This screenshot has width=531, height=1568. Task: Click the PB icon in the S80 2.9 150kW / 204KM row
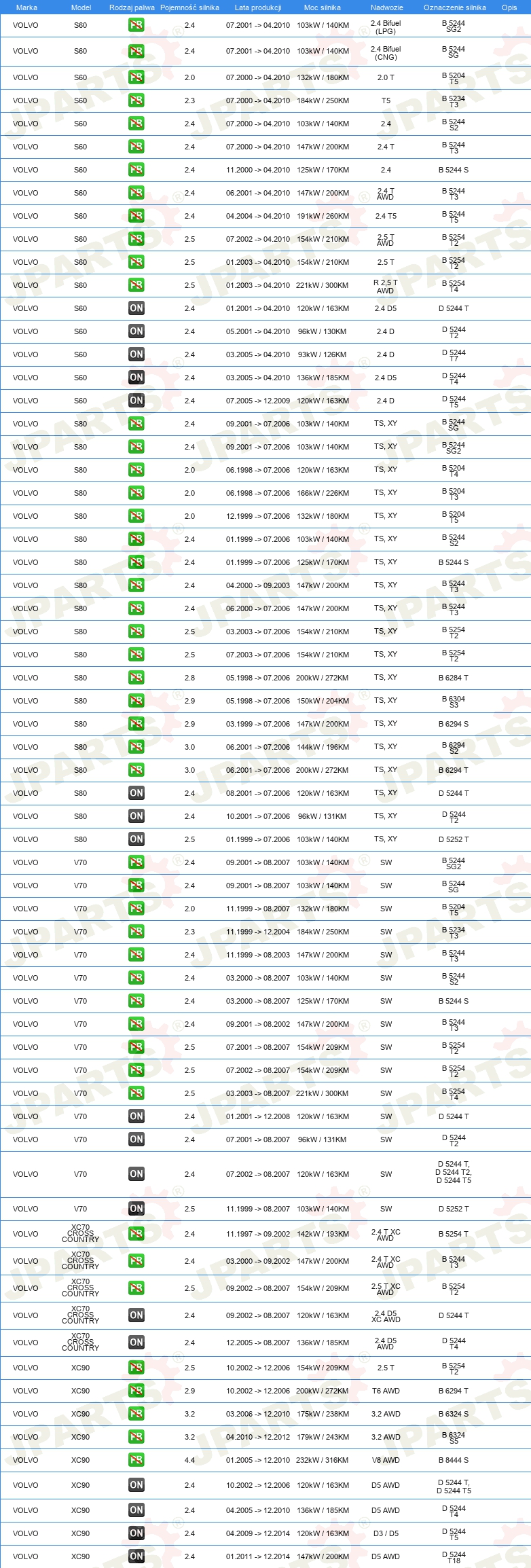pos(136,701)
